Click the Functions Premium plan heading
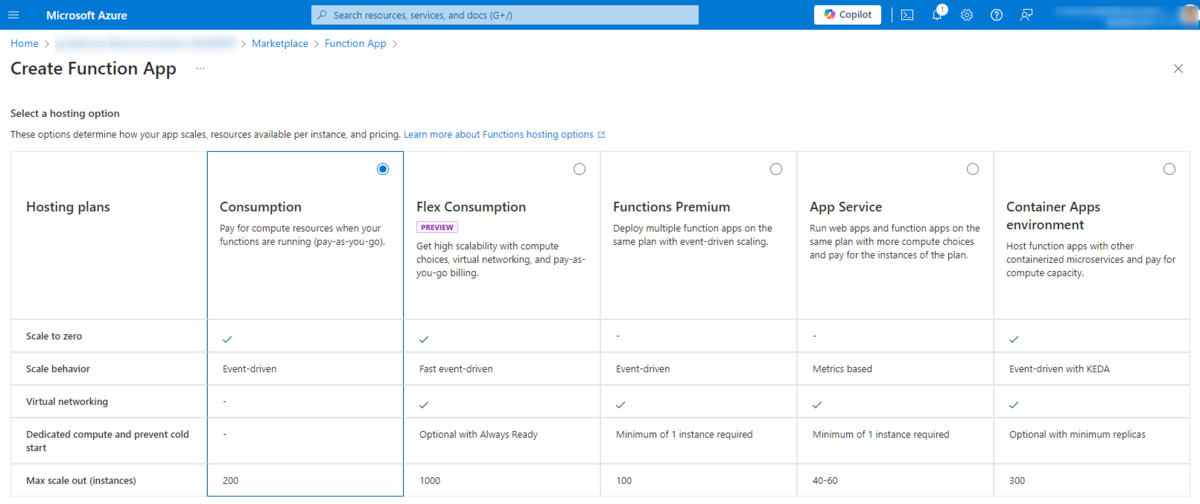This screenshot has width=1200, height=504. pyautogui.click(x=671, y=207)
